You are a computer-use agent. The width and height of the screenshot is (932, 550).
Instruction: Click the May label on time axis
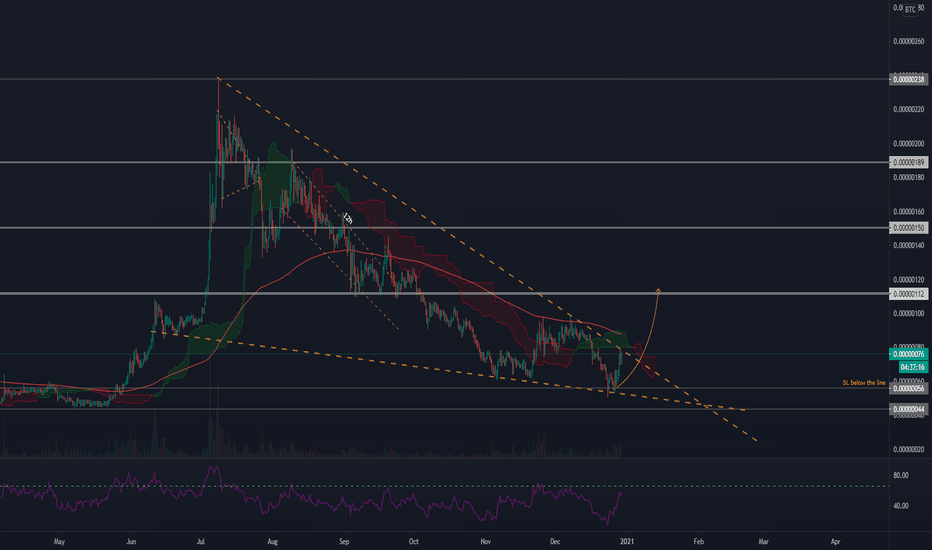pos(59,542)
